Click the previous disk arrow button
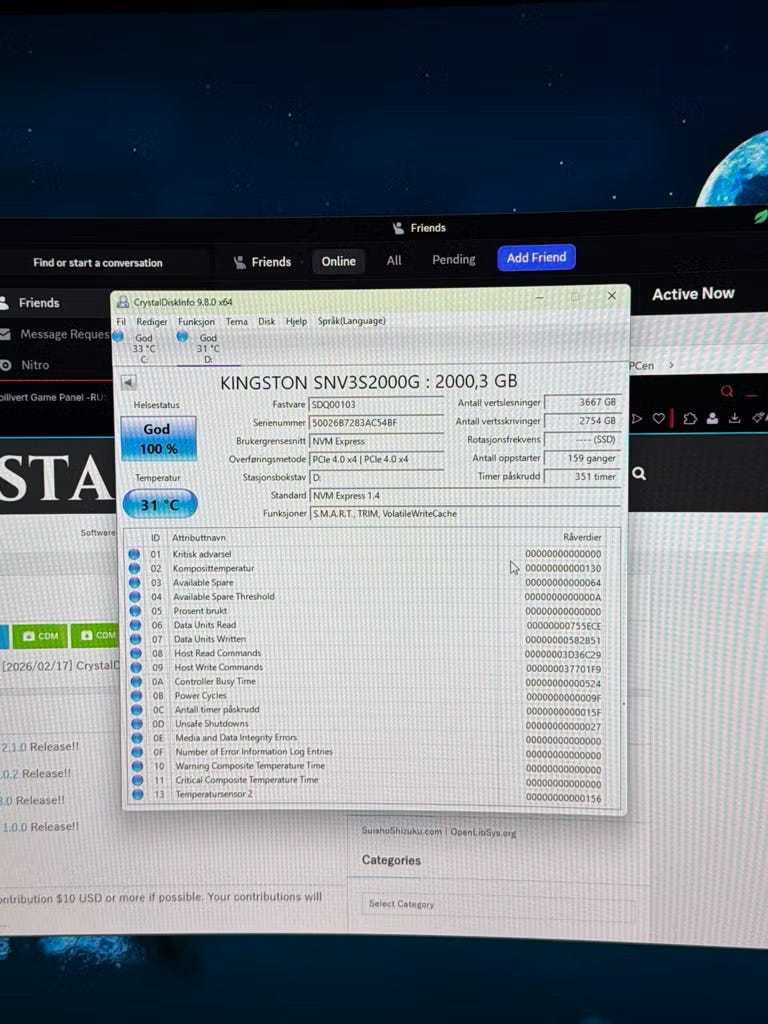Viewport: 768px width, 1024px height. pos(129,383)
